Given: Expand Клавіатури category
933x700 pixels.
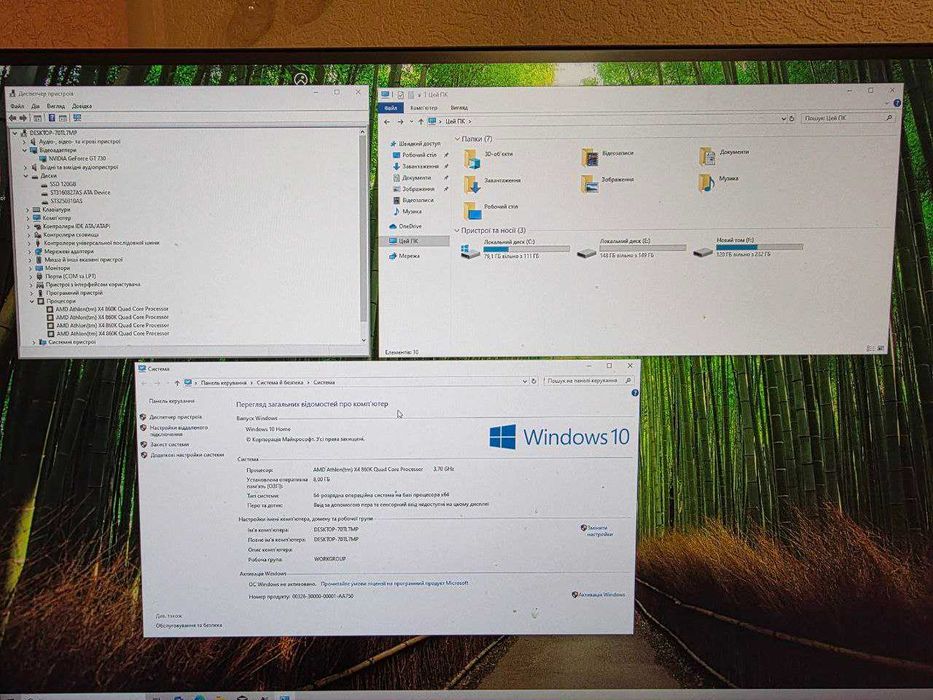Looking at the screenshot, I should coord(27,210).
